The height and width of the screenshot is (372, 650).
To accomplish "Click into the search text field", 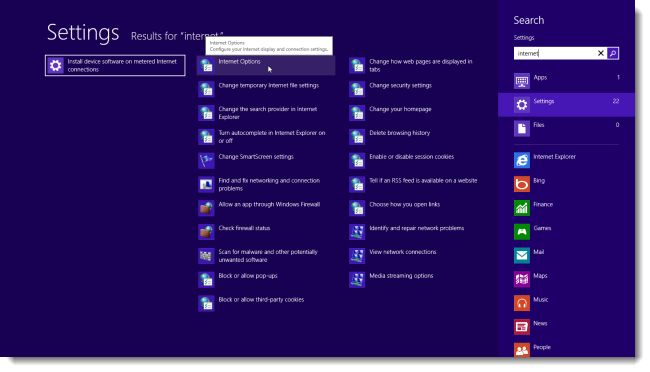I will pos(555,53).
